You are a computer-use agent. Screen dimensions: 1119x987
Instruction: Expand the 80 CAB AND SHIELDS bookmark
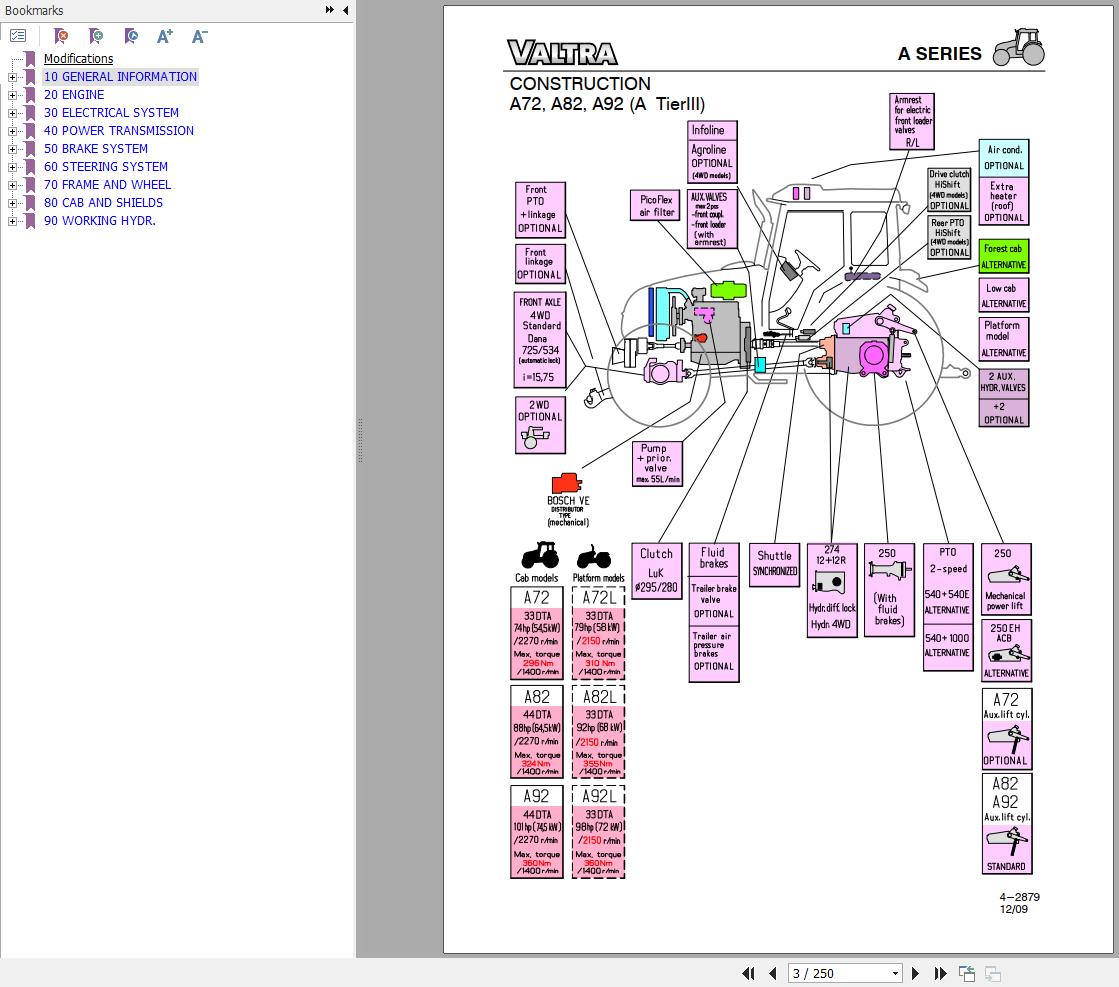click(12, 203)
